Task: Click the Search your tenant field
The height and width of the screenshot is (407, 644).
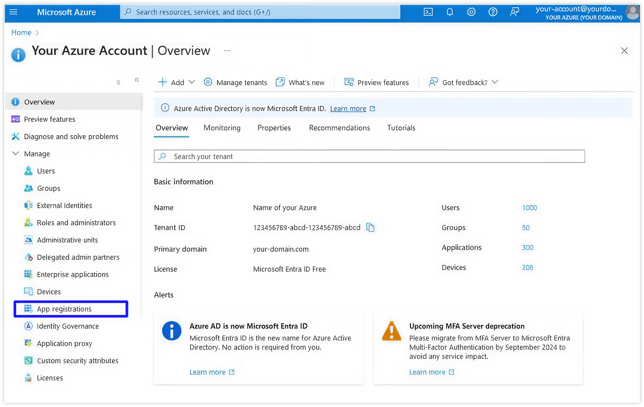Action: pyautogui.click(x=369, y=156)
